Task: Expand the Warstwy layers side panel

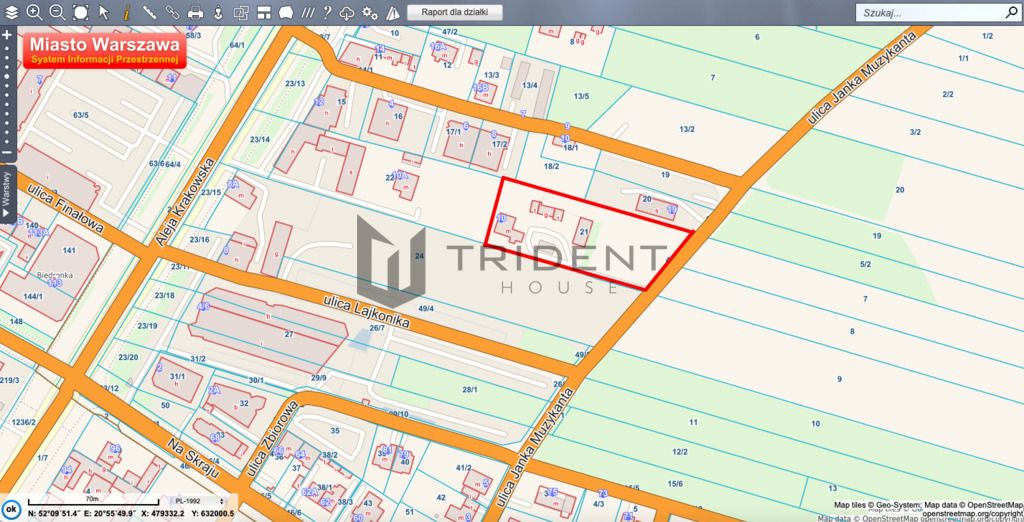Action: [7, 194]
